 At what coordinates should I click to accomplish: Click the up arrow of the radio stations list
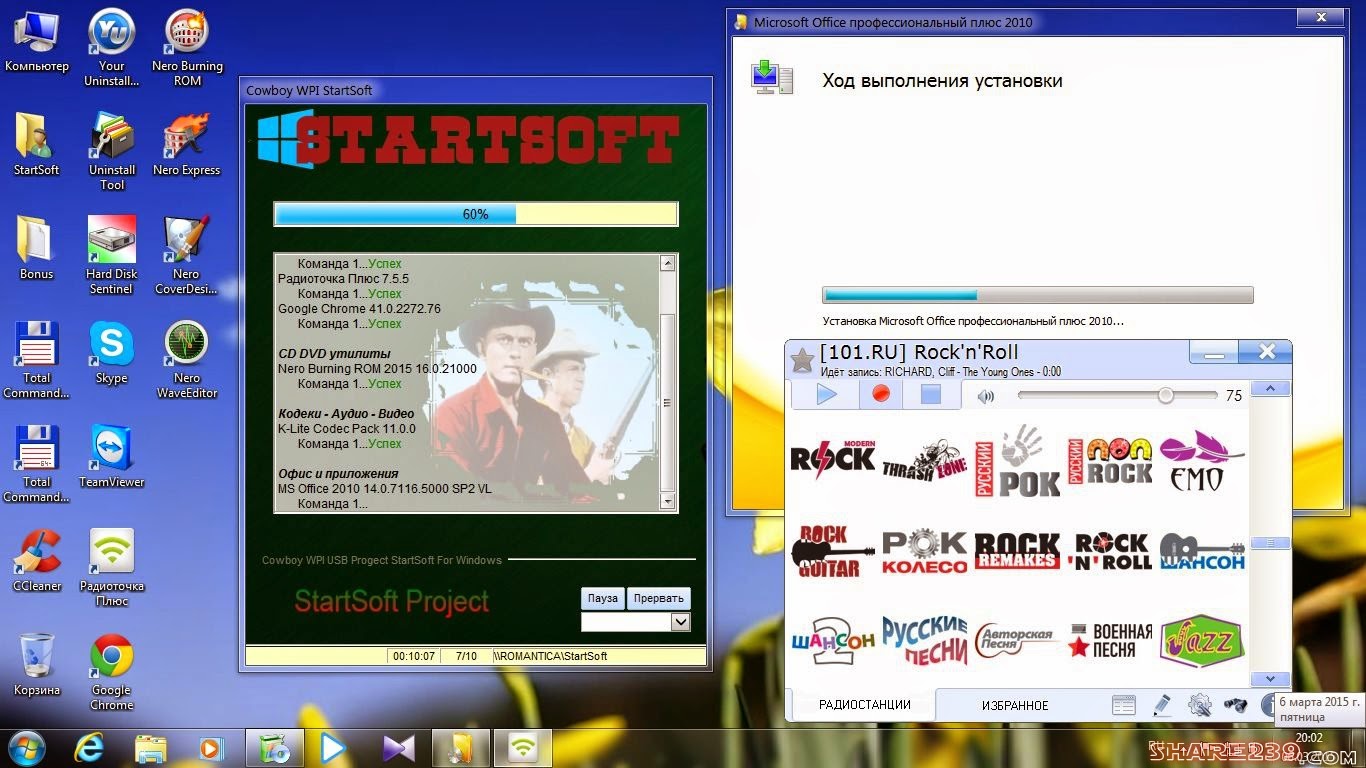tap(1271, 389)
